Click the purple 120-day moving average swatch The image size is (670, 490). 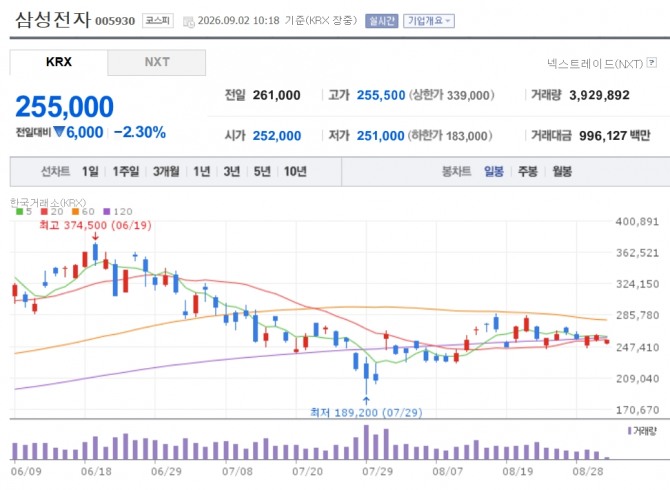(107, 211)
